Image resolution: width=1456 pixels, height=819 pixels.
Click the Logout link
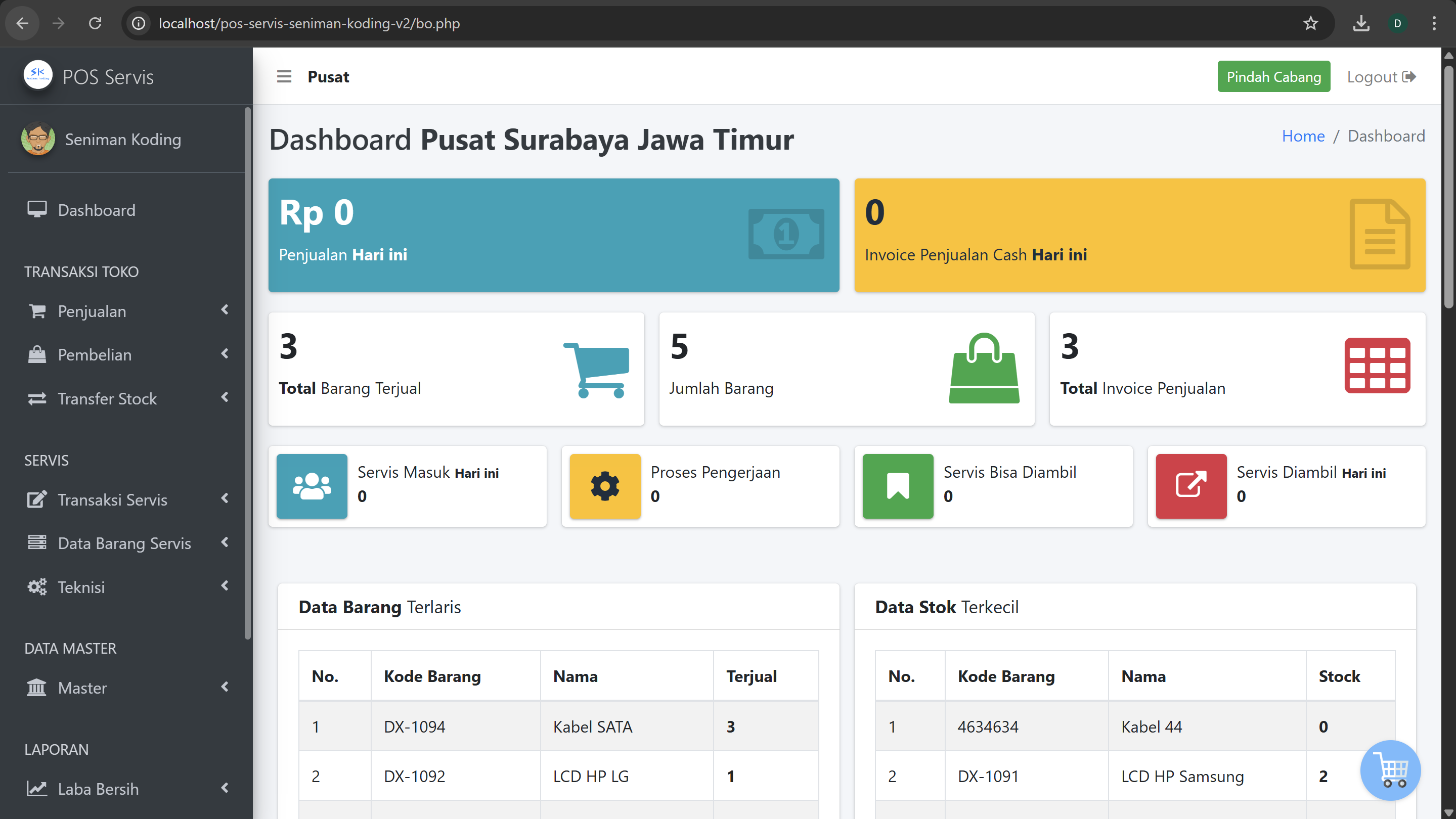1381,76
